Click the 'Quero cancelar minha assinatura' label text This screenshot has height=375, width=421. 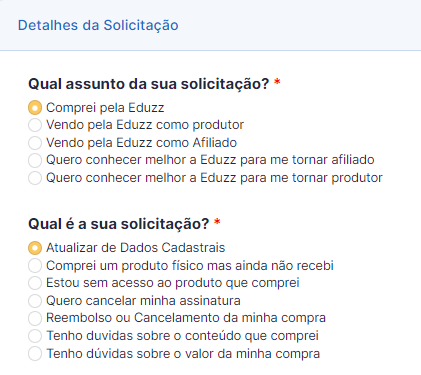[143, 301]
